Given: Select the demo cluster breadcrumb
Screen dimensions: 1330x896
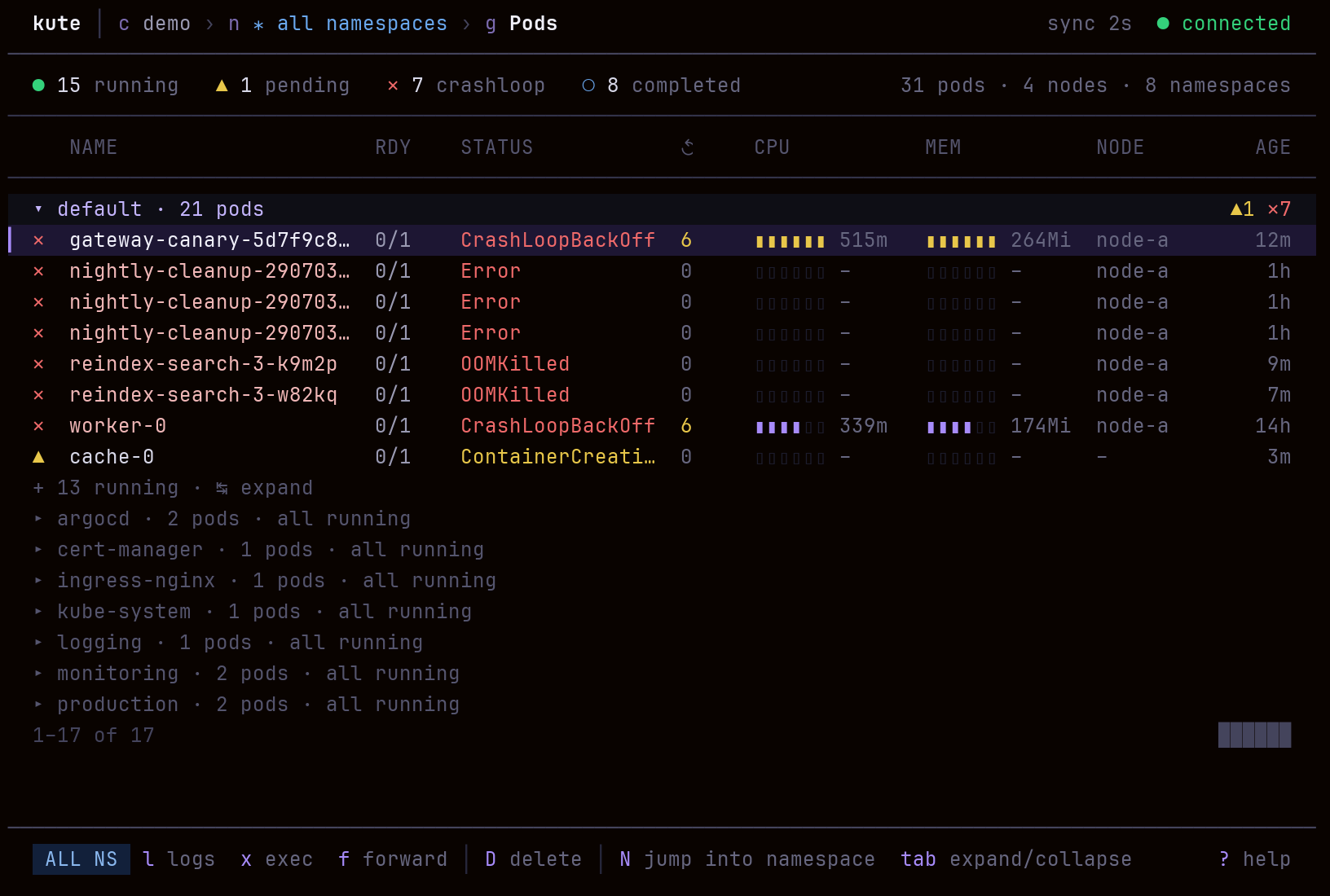Looking at the screenshot, I should tap(155, 24).
